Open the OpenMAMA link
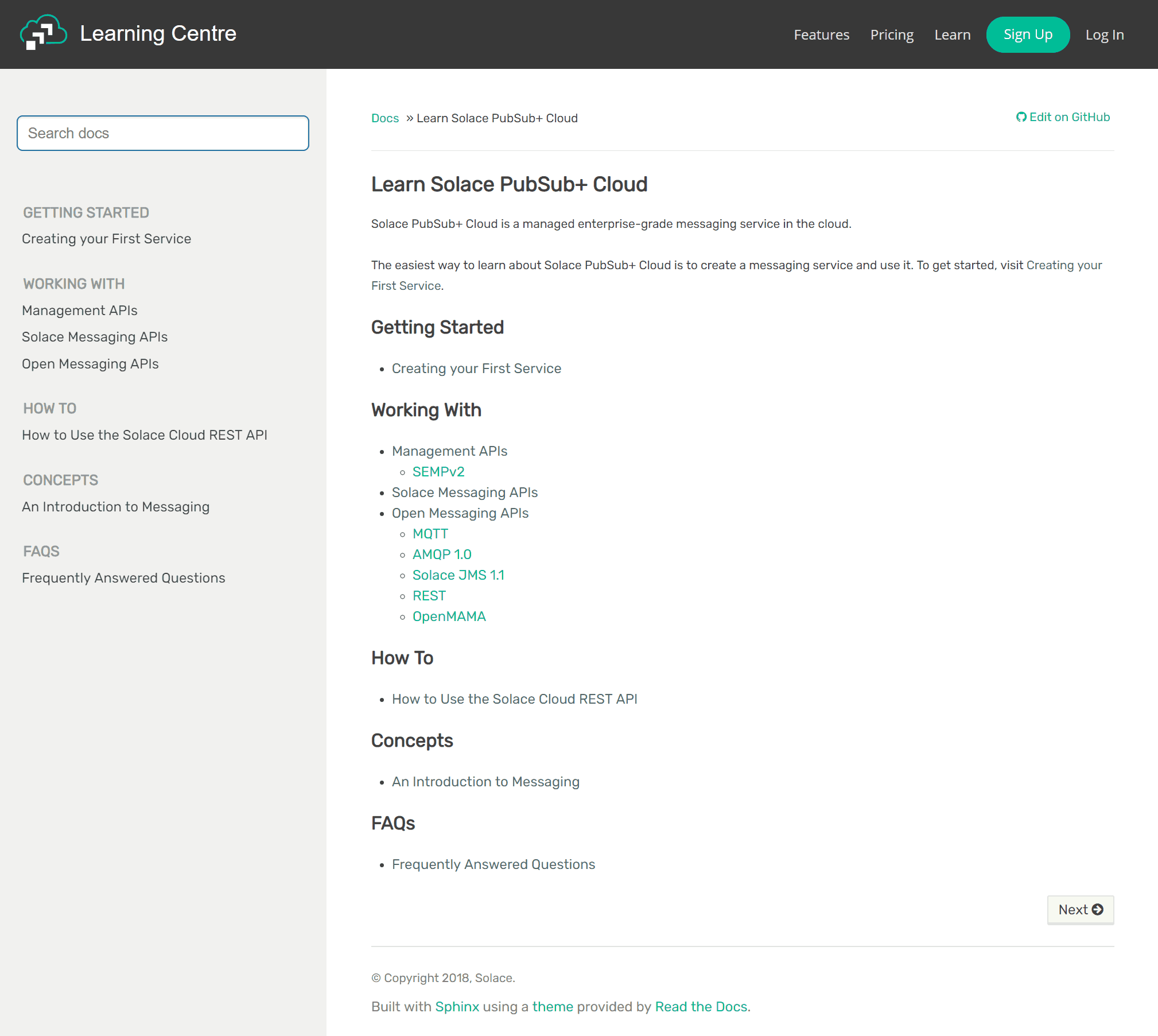The width and height of the screenshot is (1158, 1036). click(449, 616)
